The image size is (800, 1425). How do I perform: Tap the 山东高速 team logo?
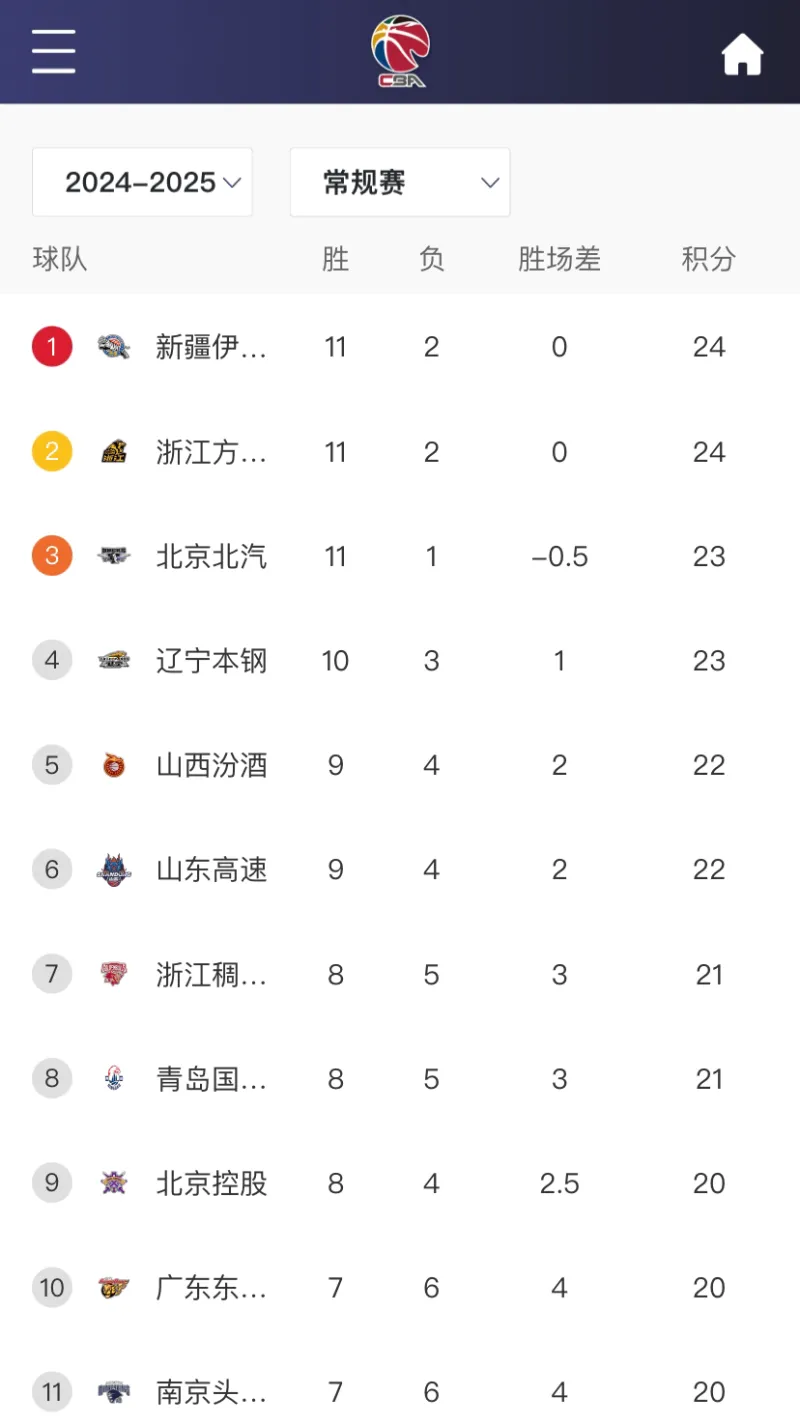click(x=113, y=870)
